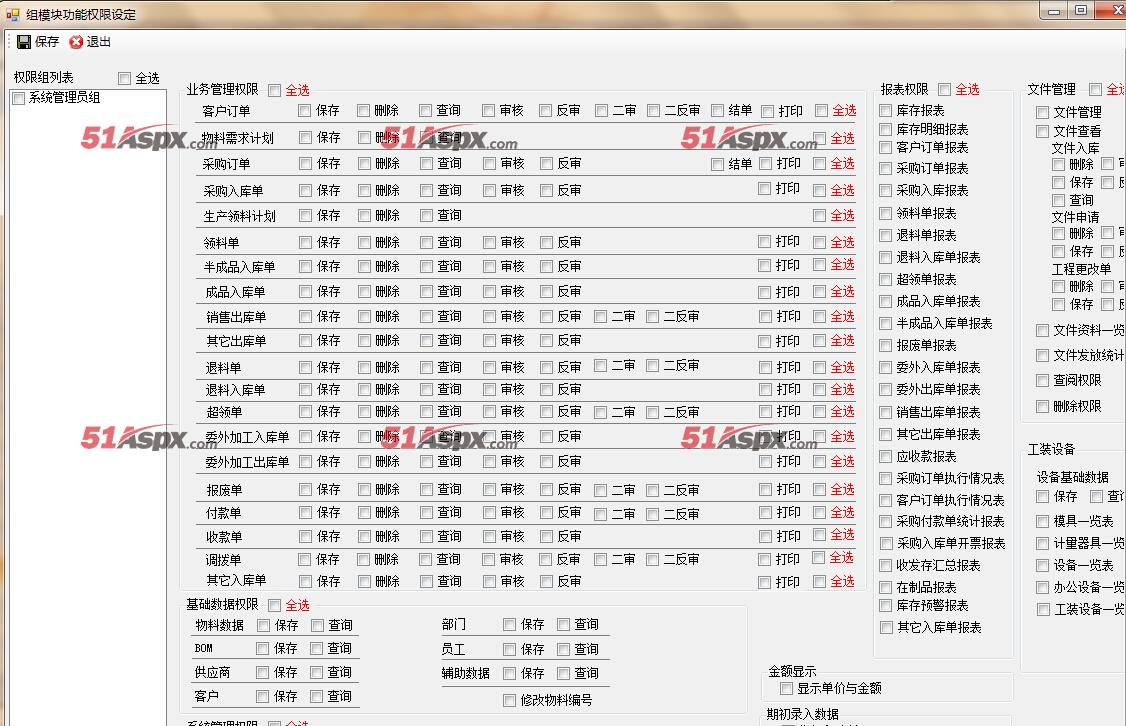Enable 查询 for BOM

pyautogui.click(x=317, y=649)
